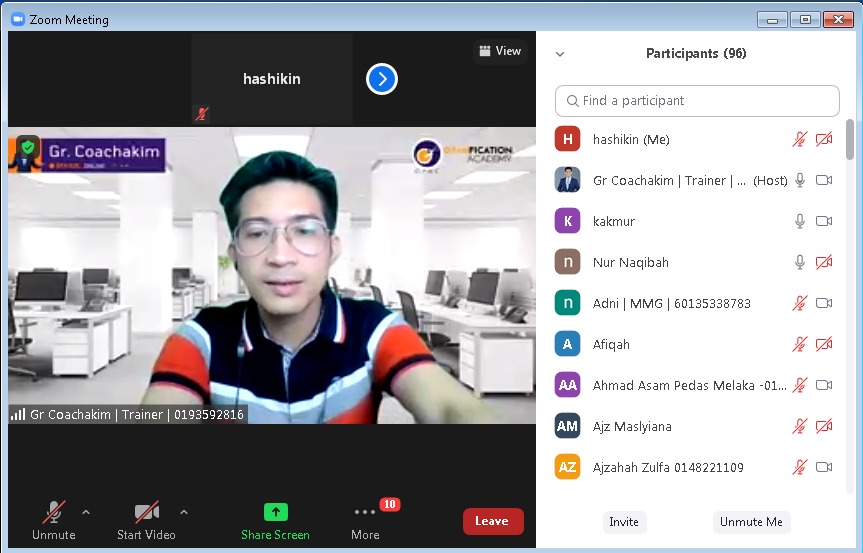
Task: Click Afiqah camera-off icon
Action: (x=824, y=344)
